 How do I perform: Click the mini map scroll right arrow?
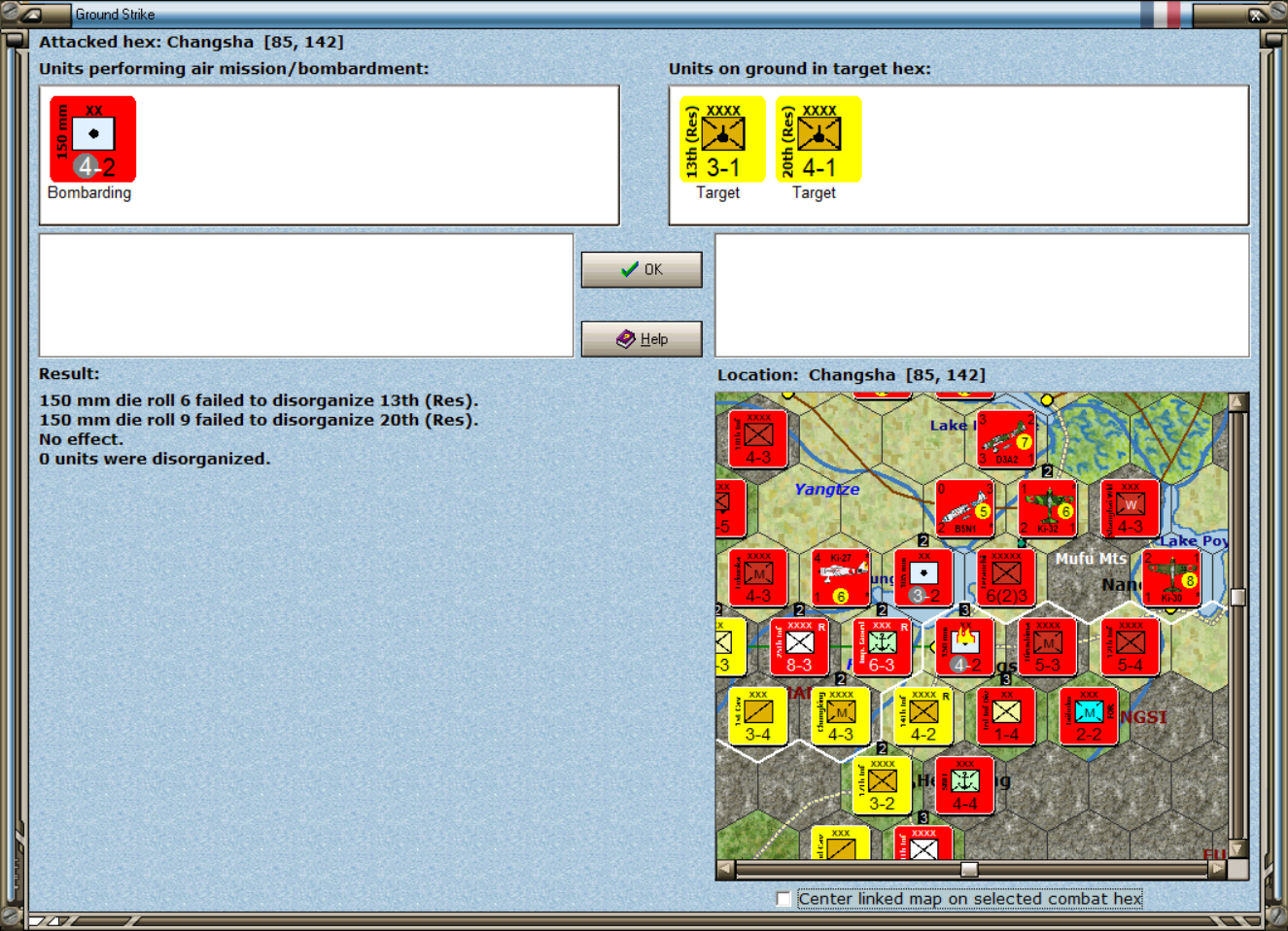1217,869
